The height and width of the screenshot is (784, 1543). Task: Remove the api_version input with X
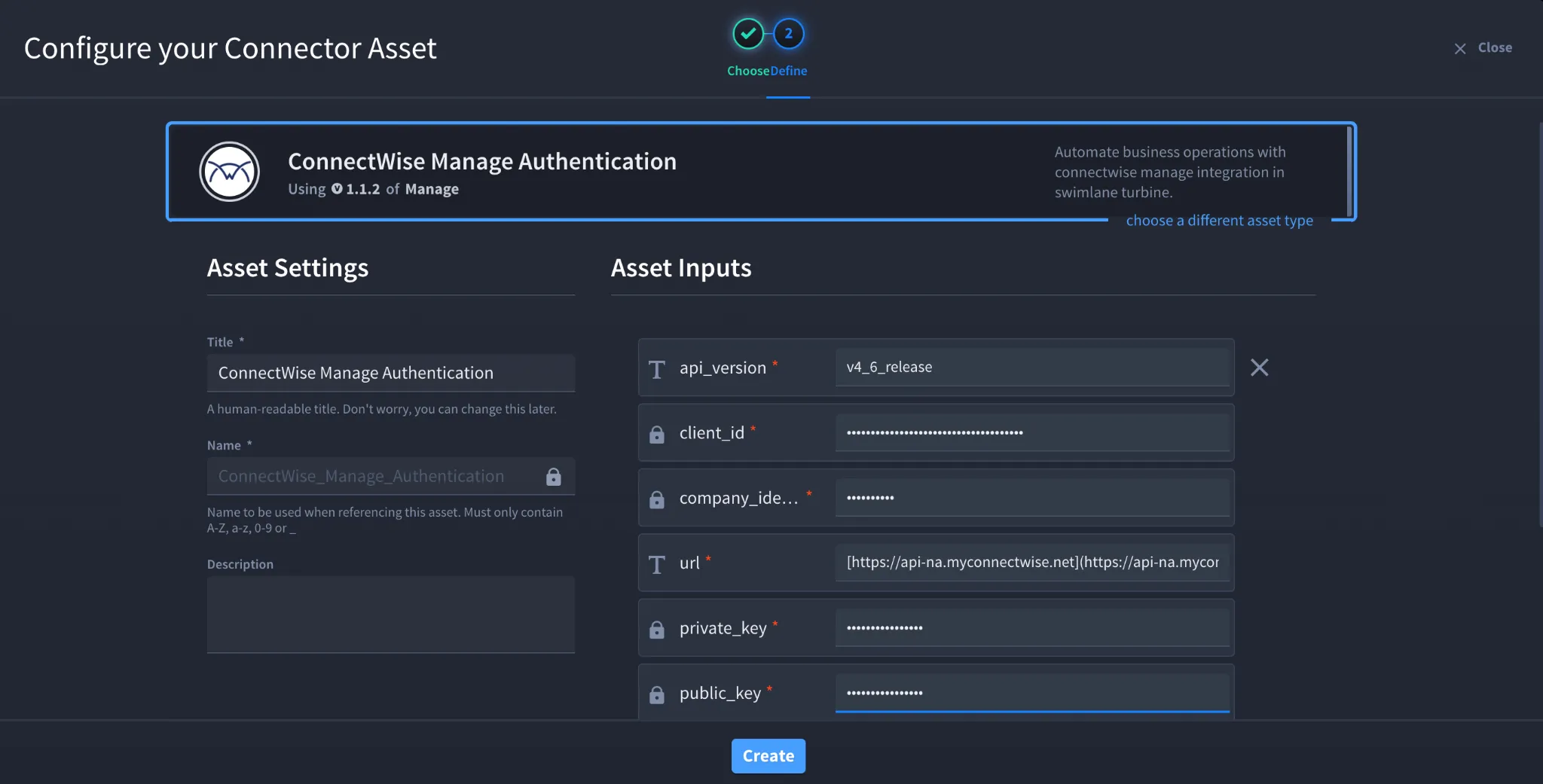coord(1260,368)
